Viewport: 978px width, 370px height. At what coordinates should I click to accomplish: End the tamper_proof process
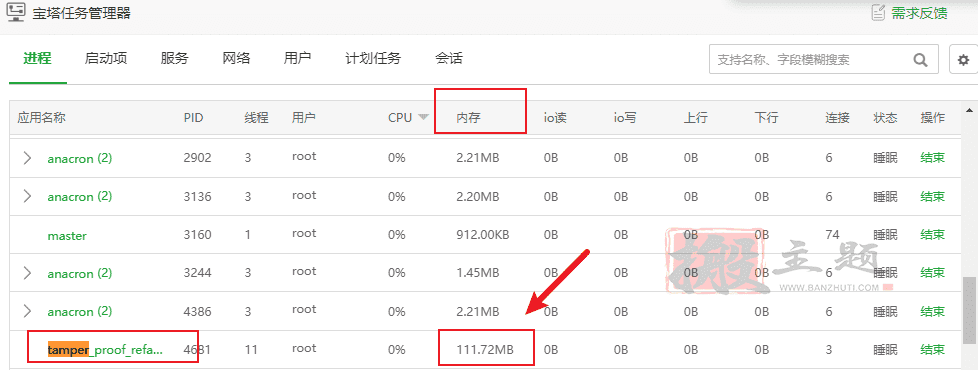(x=932, y=349)
